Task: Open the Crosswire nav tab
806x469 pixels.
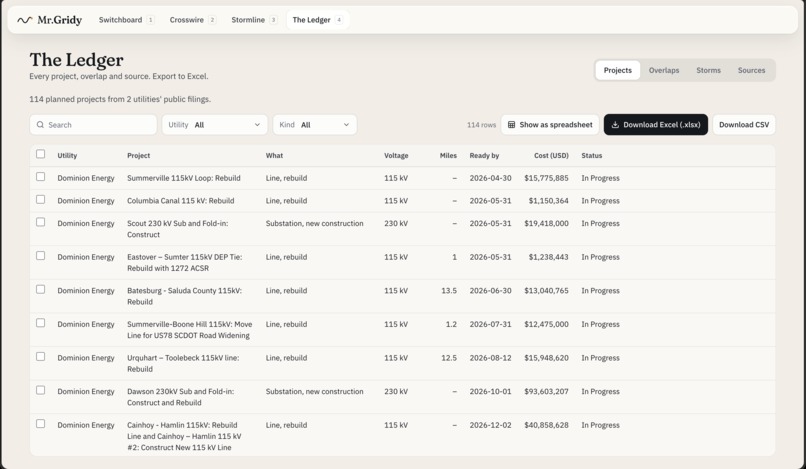Action: click(x=193, y=20)
